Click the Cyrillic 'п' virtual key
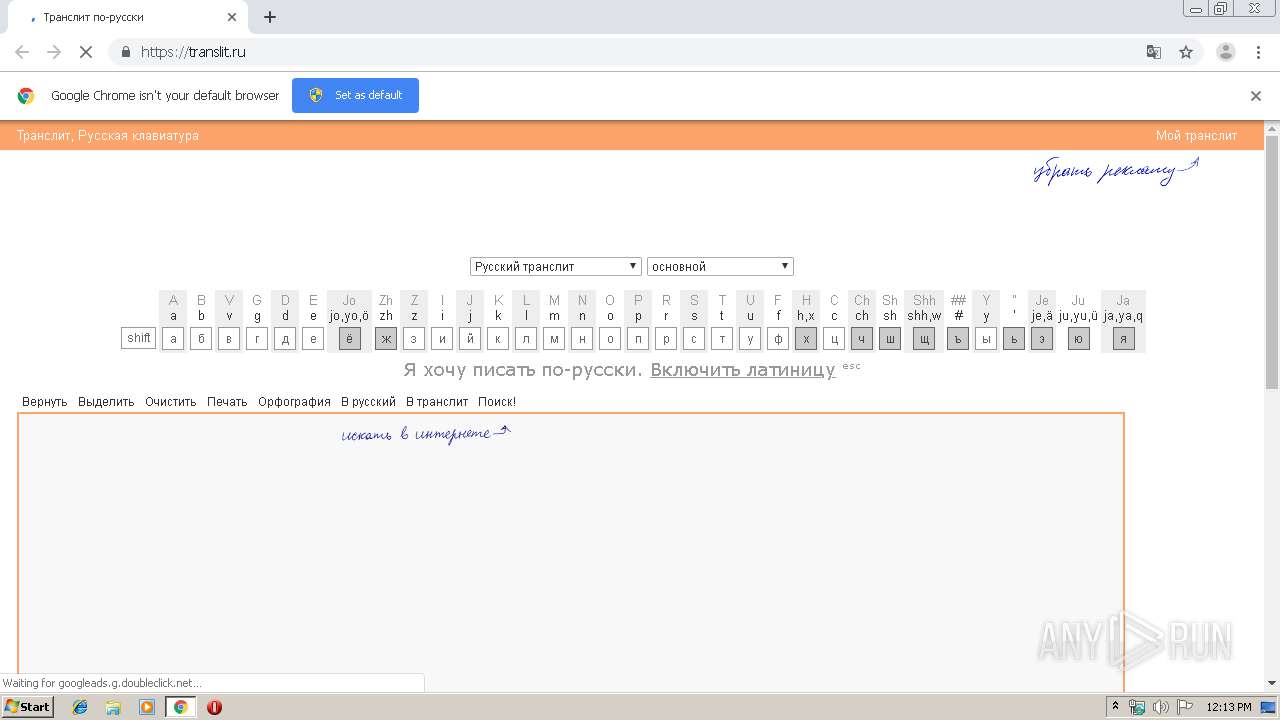Image resolution: width=1280 pixels, height=720 pixels. [x=638, y=338]
